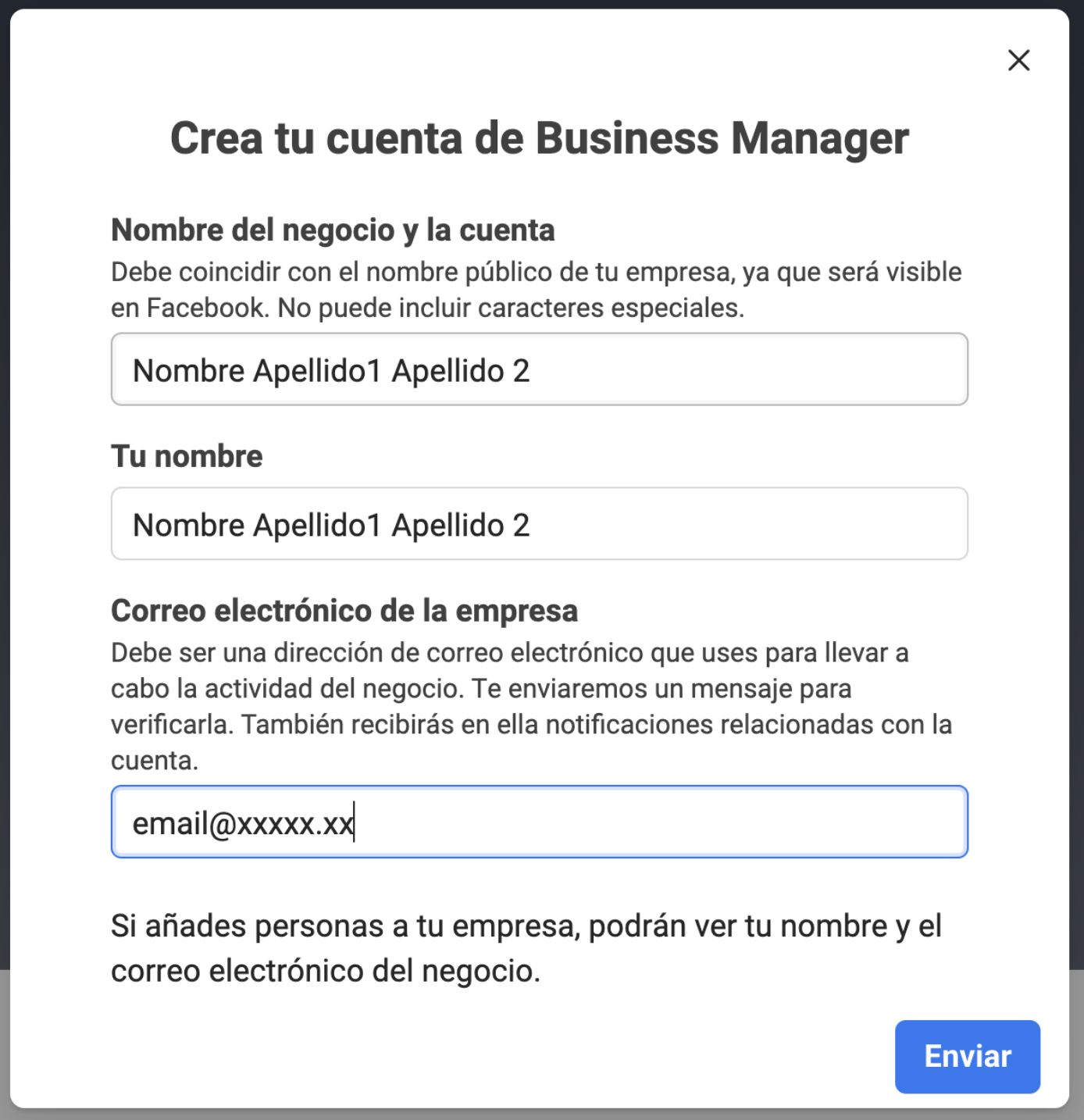
Task: Click the Enviar button
Action: [x=967, y=1056]
